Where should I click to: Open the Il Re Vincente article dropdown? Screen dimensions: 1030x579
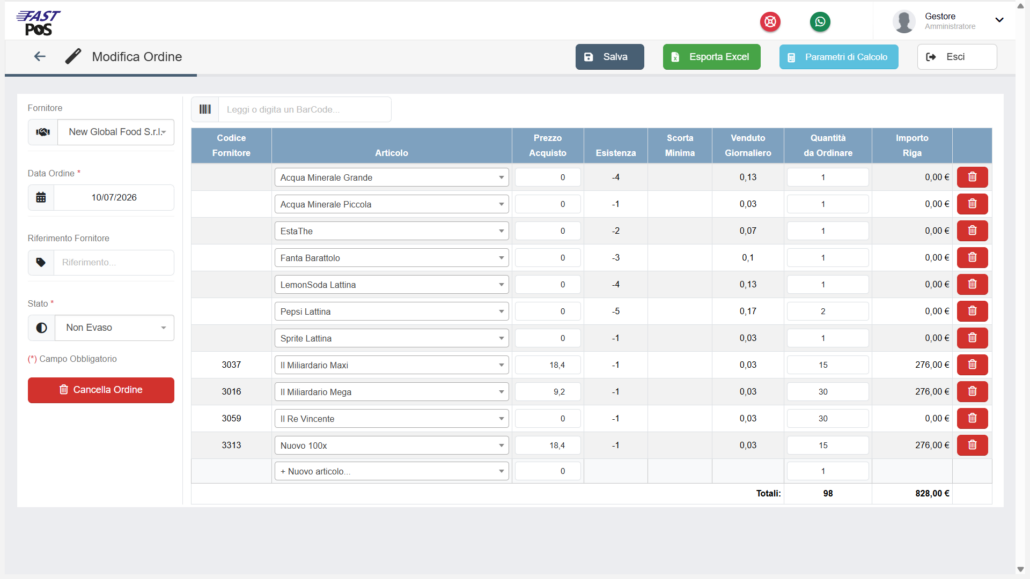tap(392, 419)
